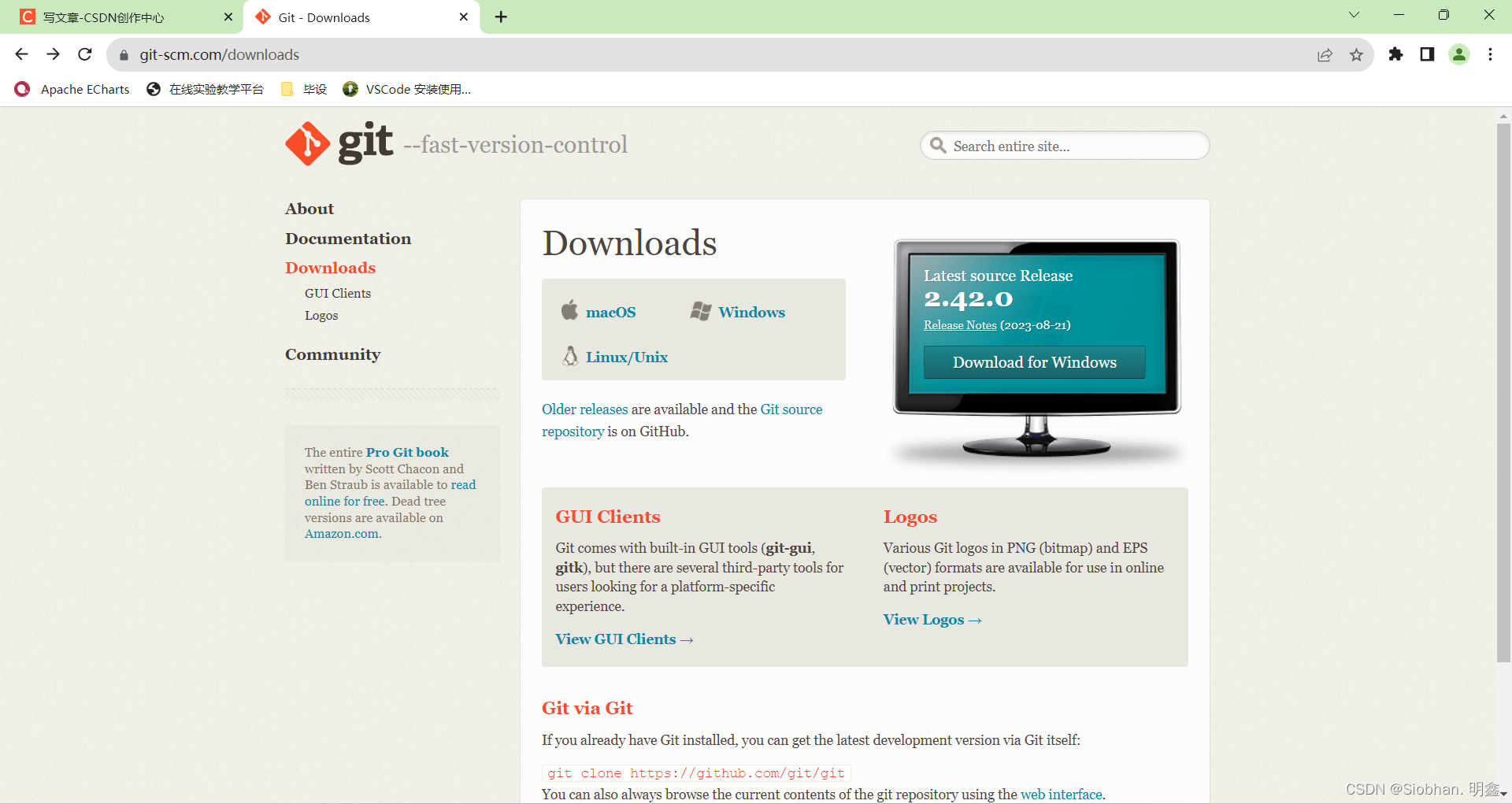The width and height of the screenshot is (1512, 804).
Task: Click the Apple macOS icon
Action: pyautogui.click(x=569, y=310)
